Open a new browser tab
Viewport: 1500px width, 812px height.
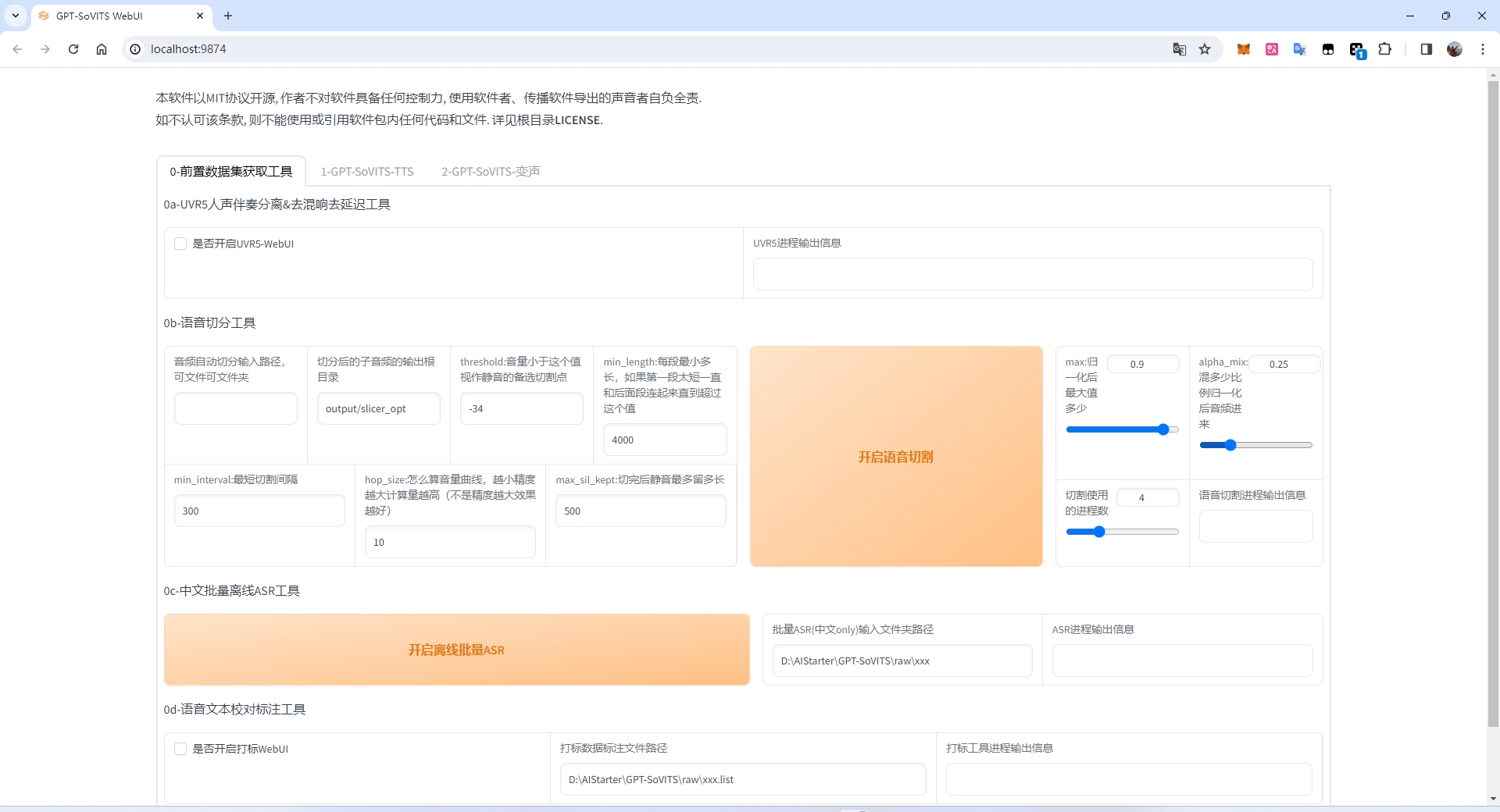click(228, 16)
